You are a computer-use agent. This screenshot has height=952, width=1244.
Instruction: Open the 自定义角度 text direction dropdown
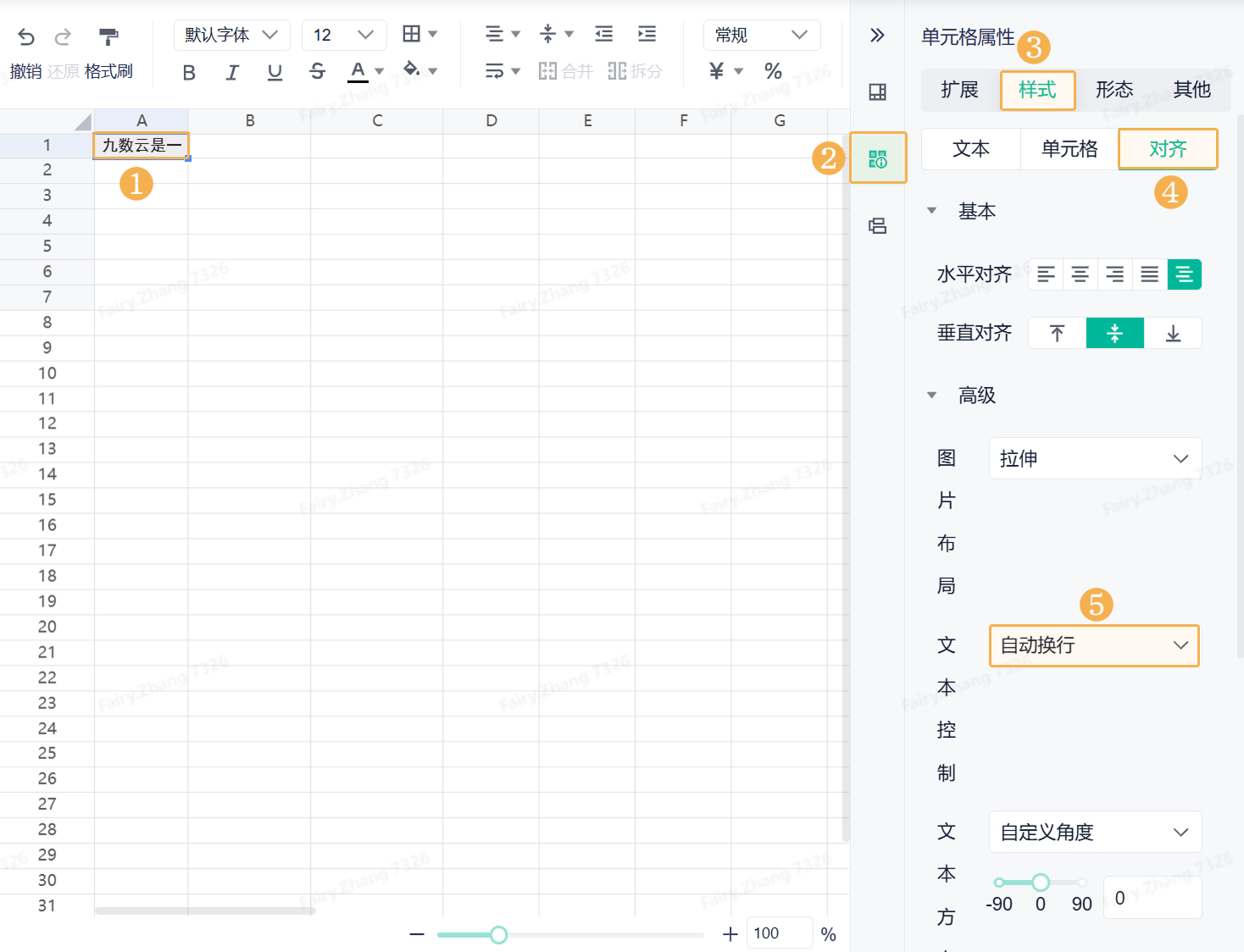[x=1095, y=832]
